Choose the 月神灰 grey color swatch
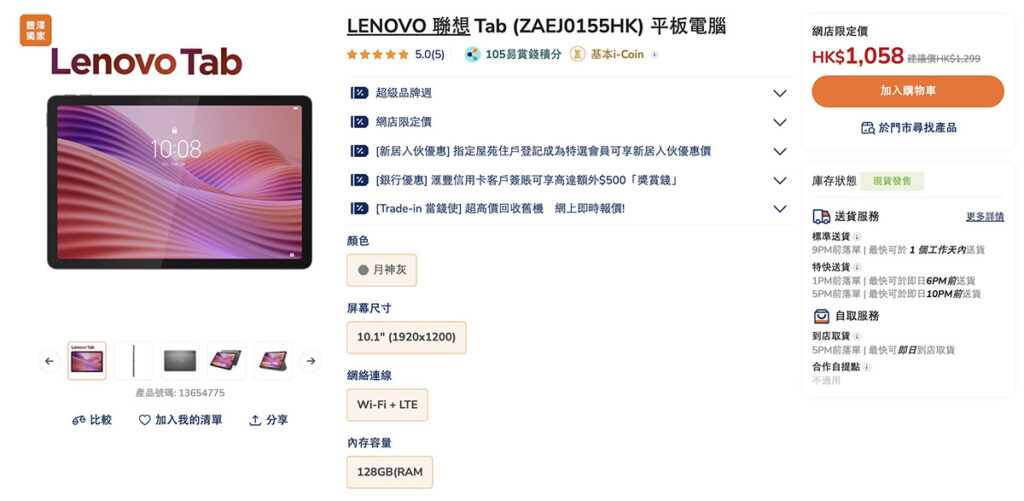Image resolution: width=1024 pixels, height=501 pixels. 381,270
